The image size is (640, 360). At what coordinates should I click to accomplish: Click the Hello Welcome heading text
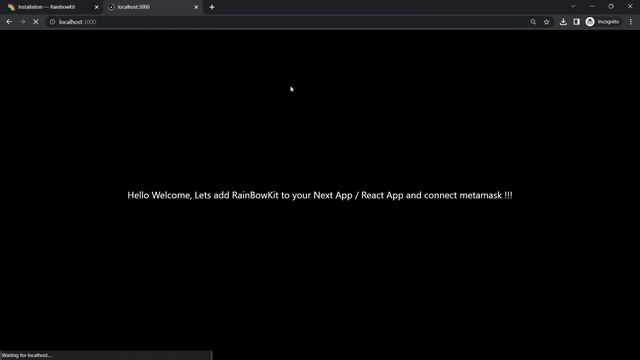pyautogui.click(x=320, y=195)
